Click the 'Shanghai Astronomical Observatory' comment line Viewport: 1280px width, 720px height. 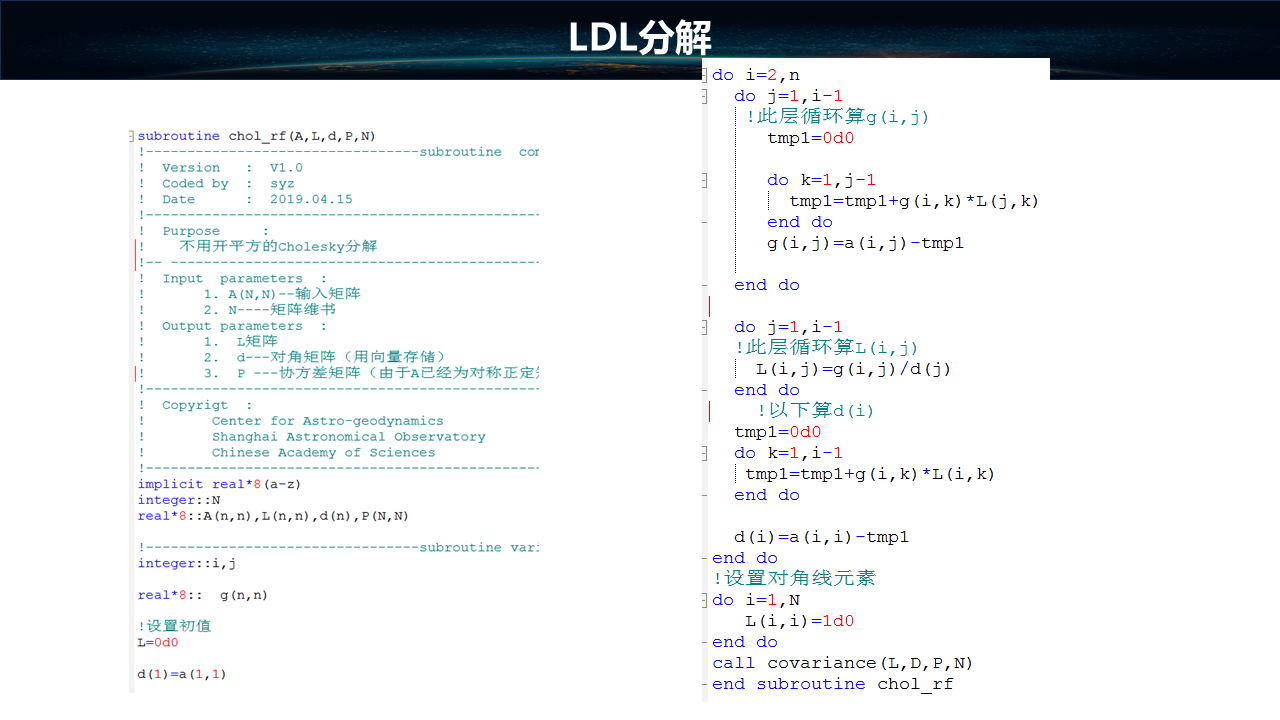[348, 437]
